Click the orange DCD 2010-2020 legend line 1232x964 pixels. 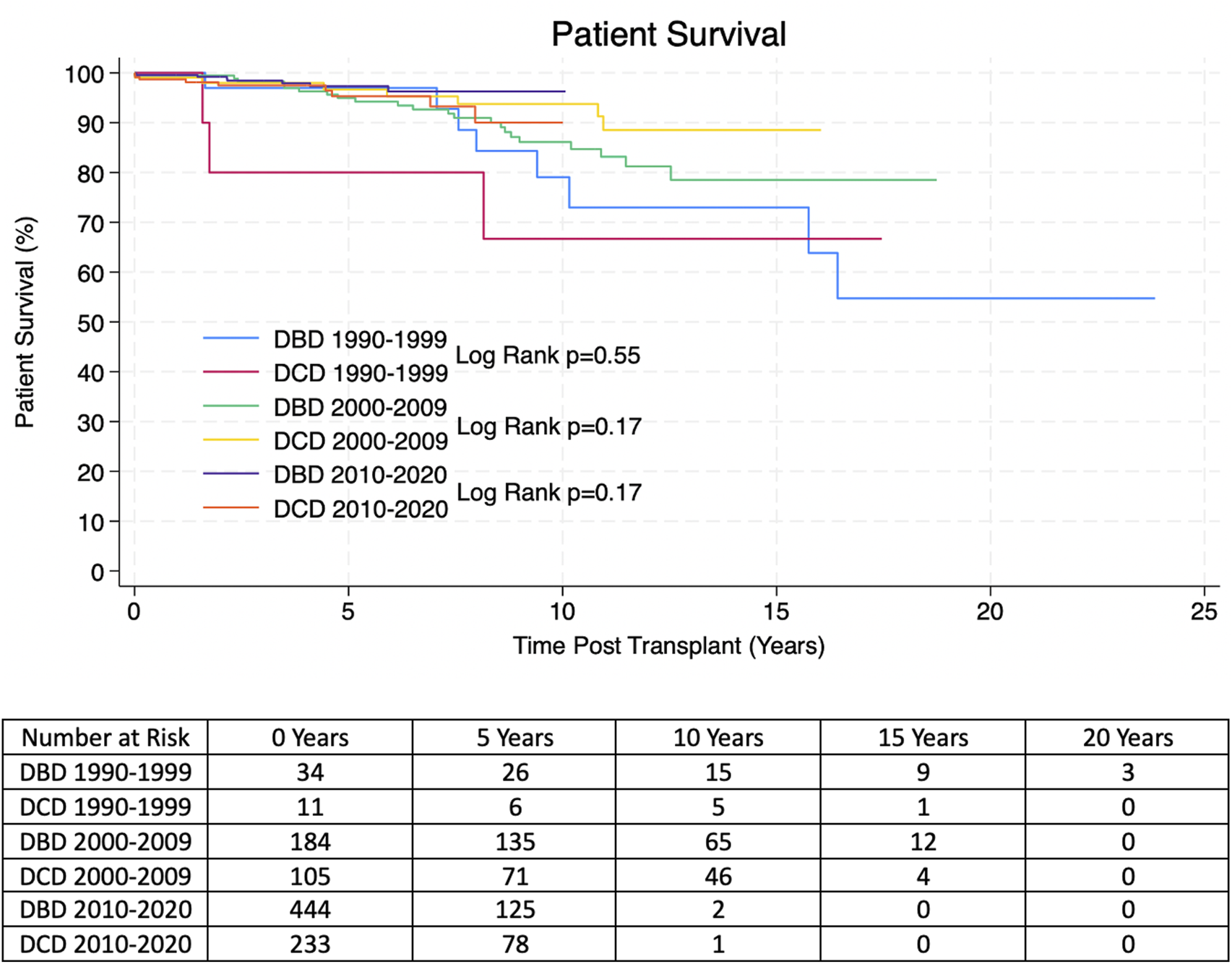click(231, 507)
